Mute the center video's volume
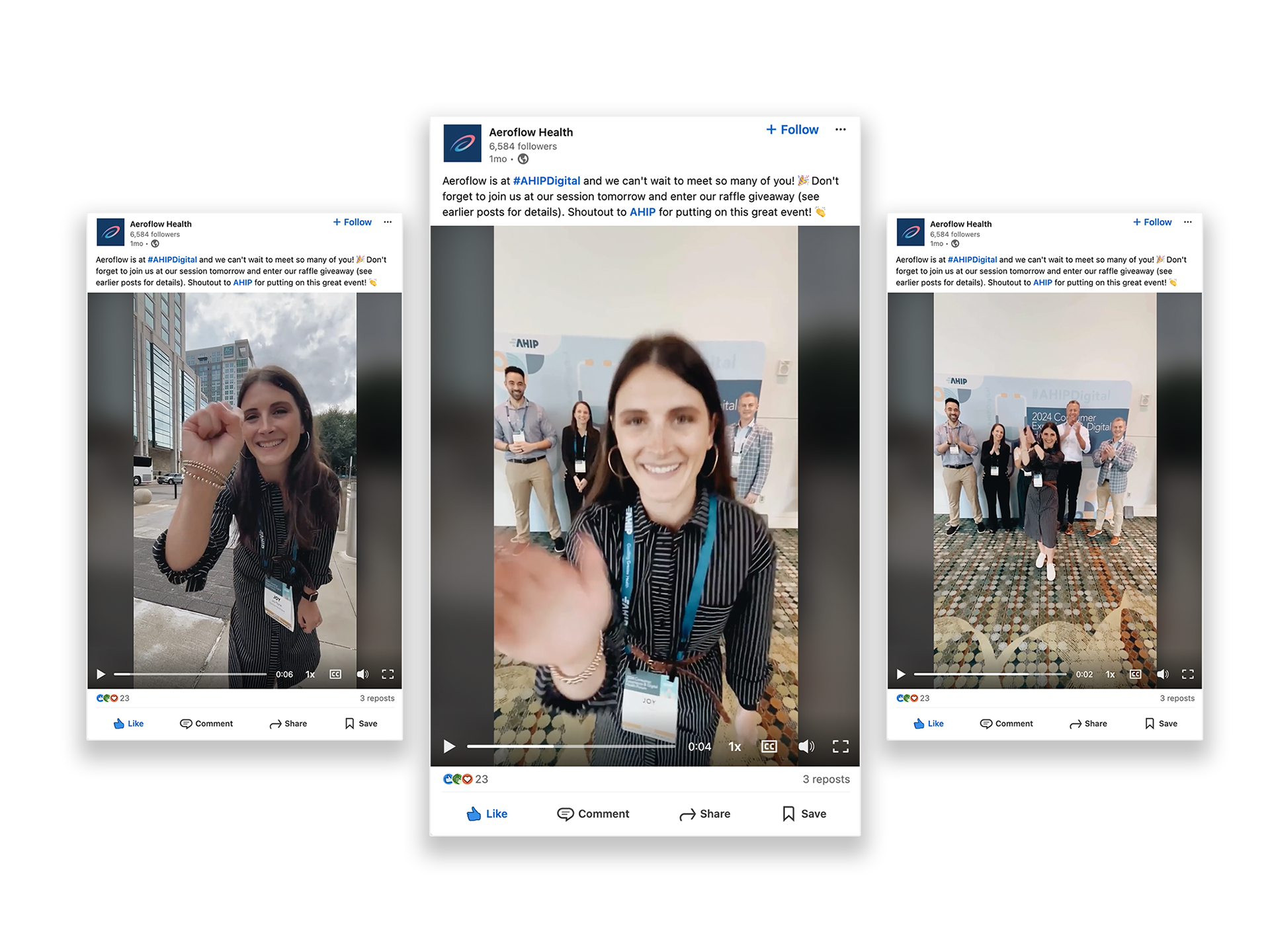Screen dimensions: 1270x952 click(806, 746)
